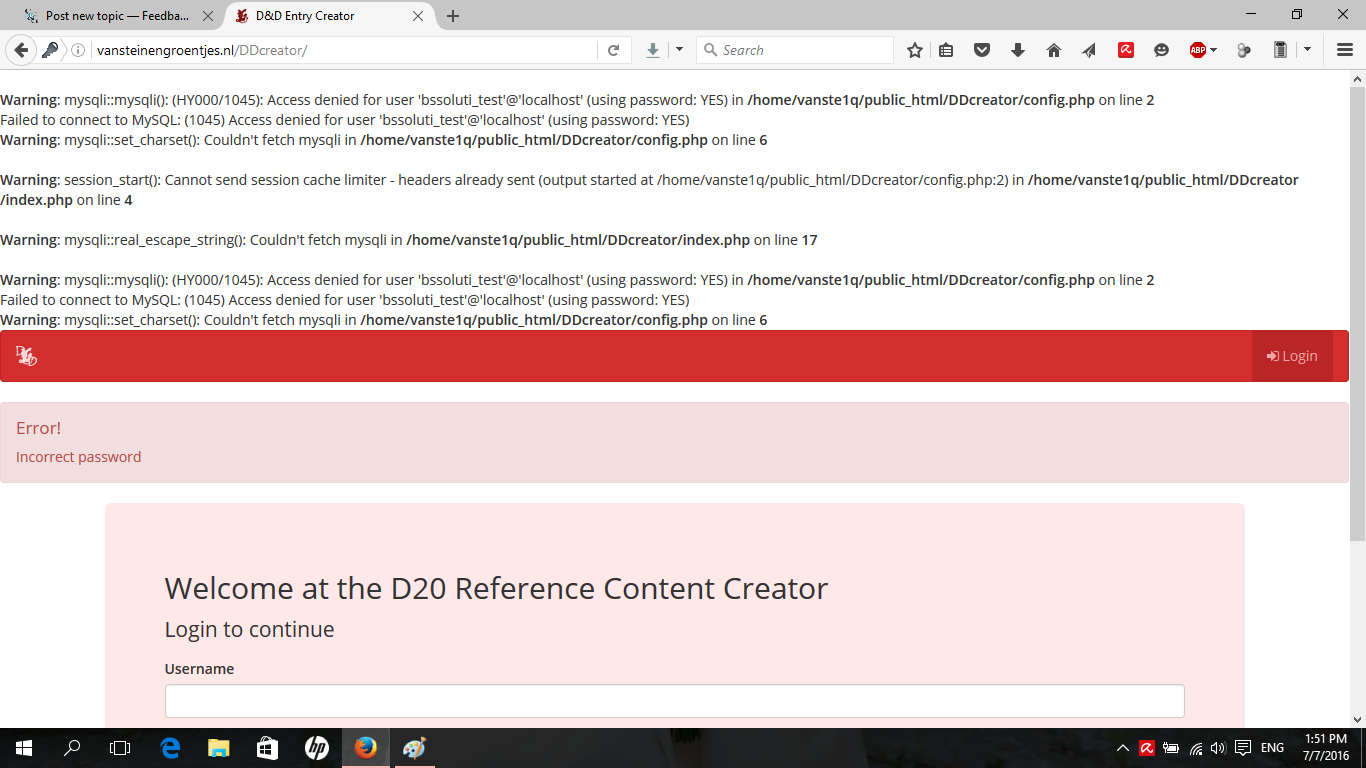Click the paper plane send icon
Screen dimensions: 1366x768
(1089, 50)
